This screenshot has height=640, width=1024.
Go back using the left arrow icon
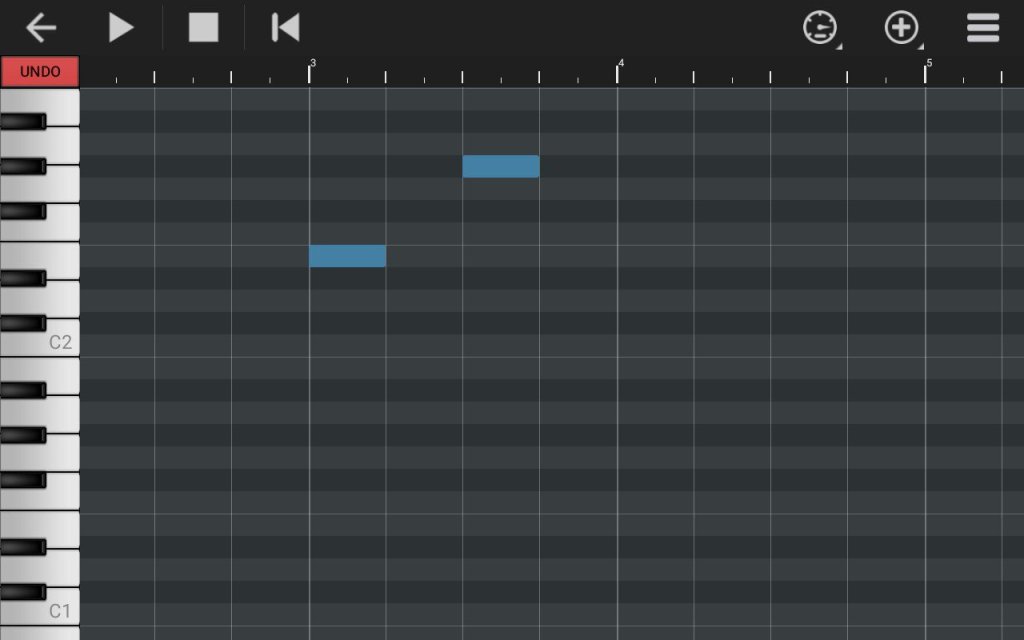(x=41, y=28)
